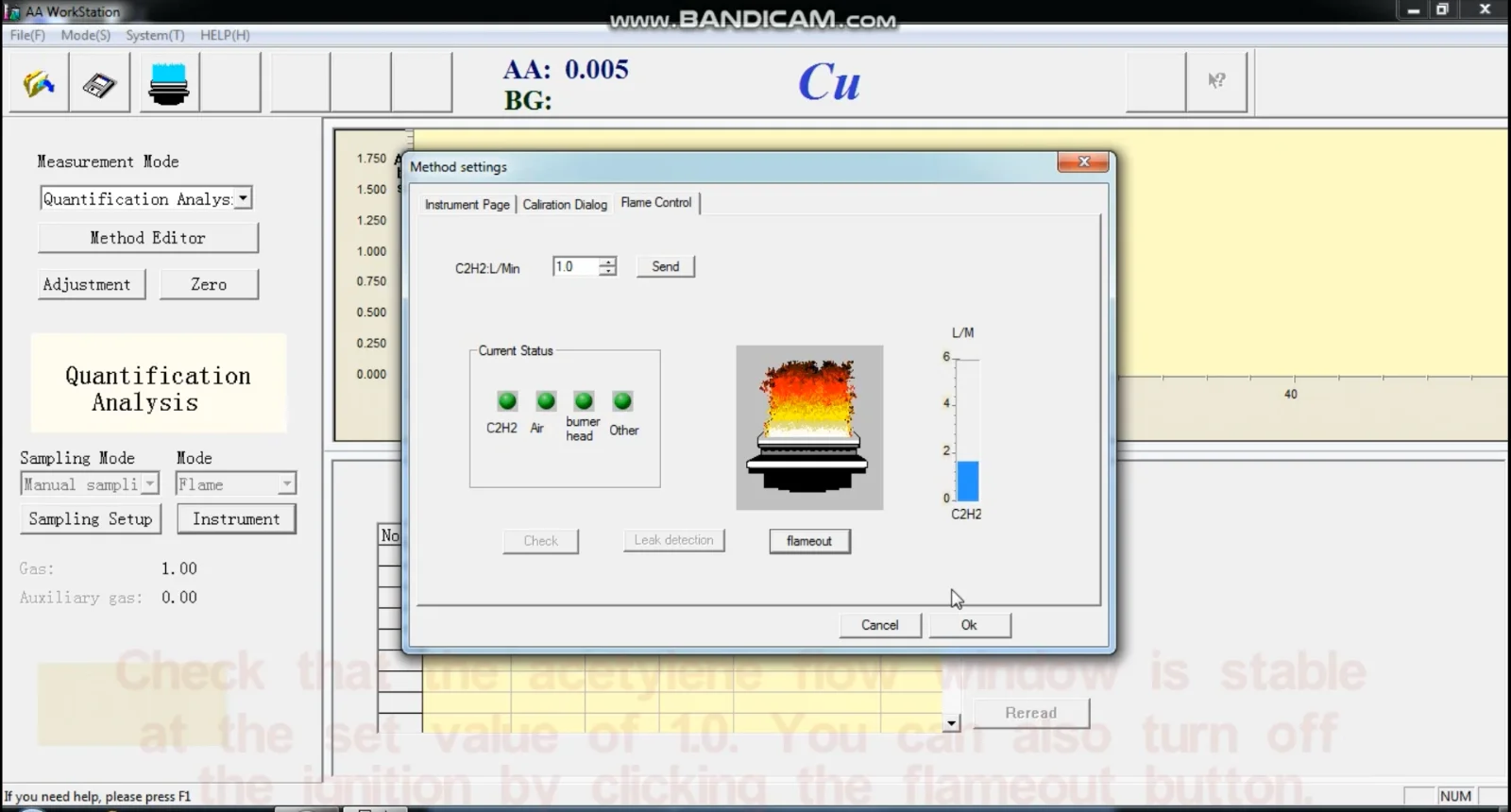Click the Other green status indicator
The image size is (1511, 812).
click(622, 401)
